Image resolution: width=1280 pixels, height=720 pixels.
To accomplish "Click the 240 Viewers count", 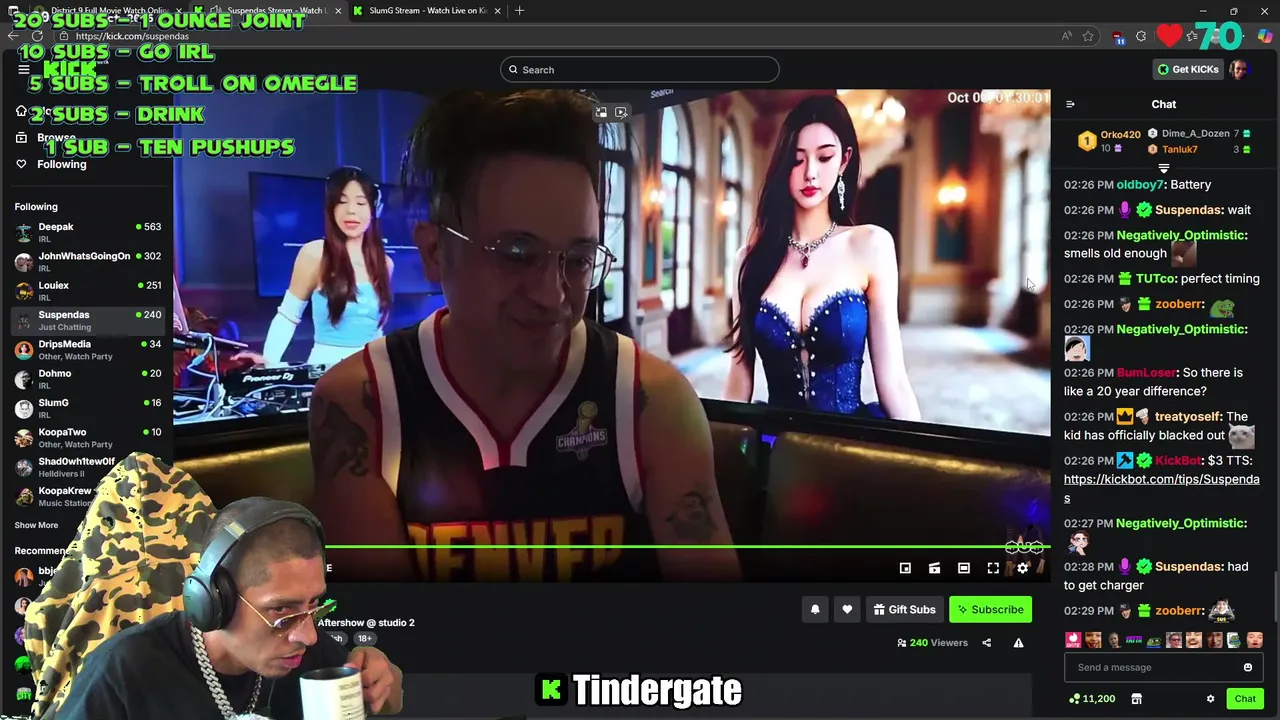I will (x=932, y=643).
